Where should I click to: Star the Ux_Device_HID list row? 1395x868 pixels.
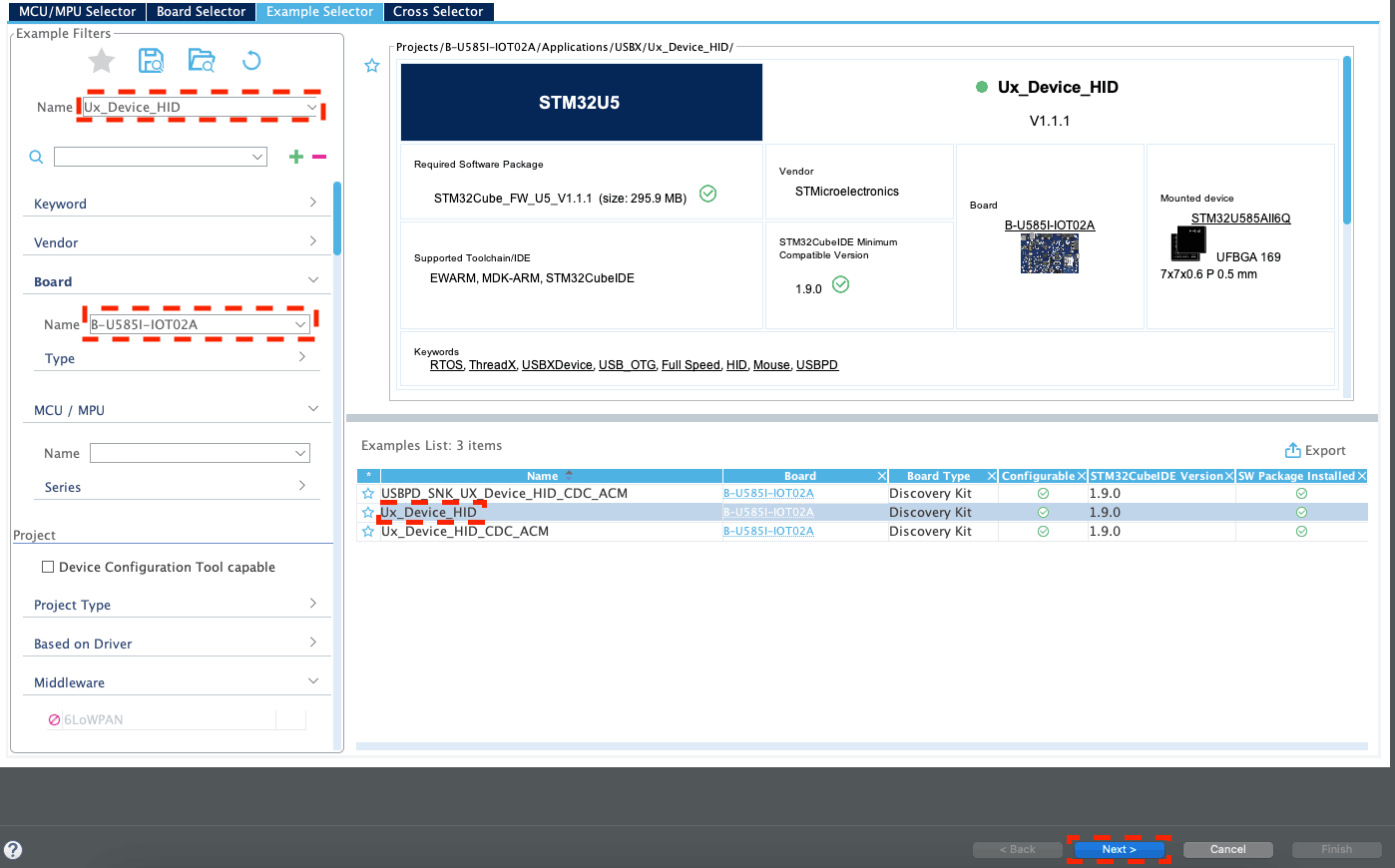point(368,513)
